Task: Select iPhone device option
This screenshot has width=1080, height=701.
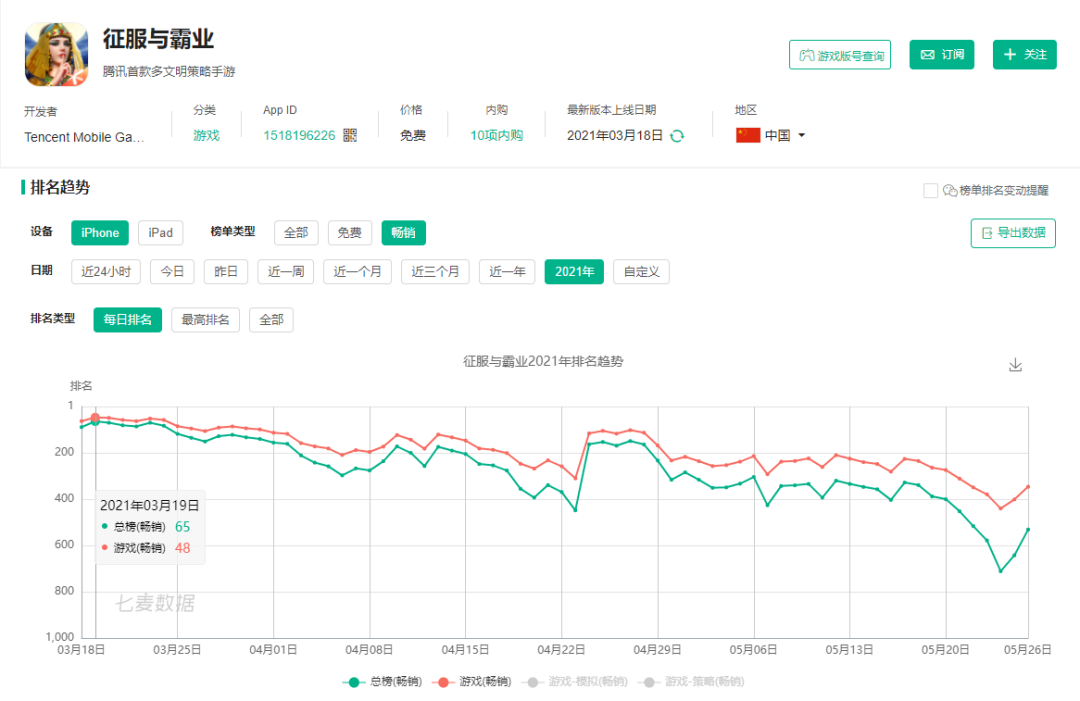Action: pos(100,233)
